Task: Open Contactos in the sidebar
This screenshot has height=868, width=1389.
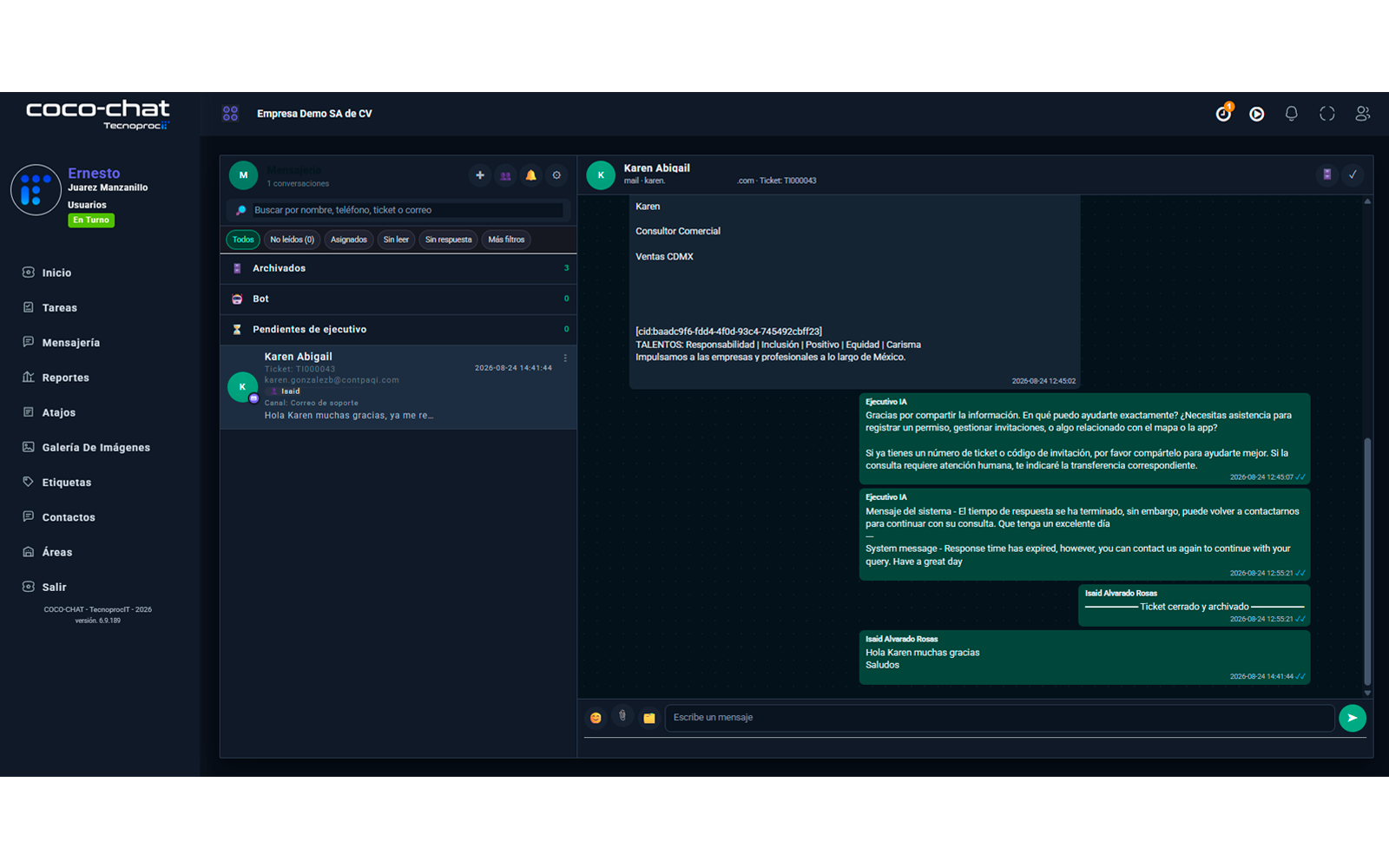Action: (x=69, y=517)
